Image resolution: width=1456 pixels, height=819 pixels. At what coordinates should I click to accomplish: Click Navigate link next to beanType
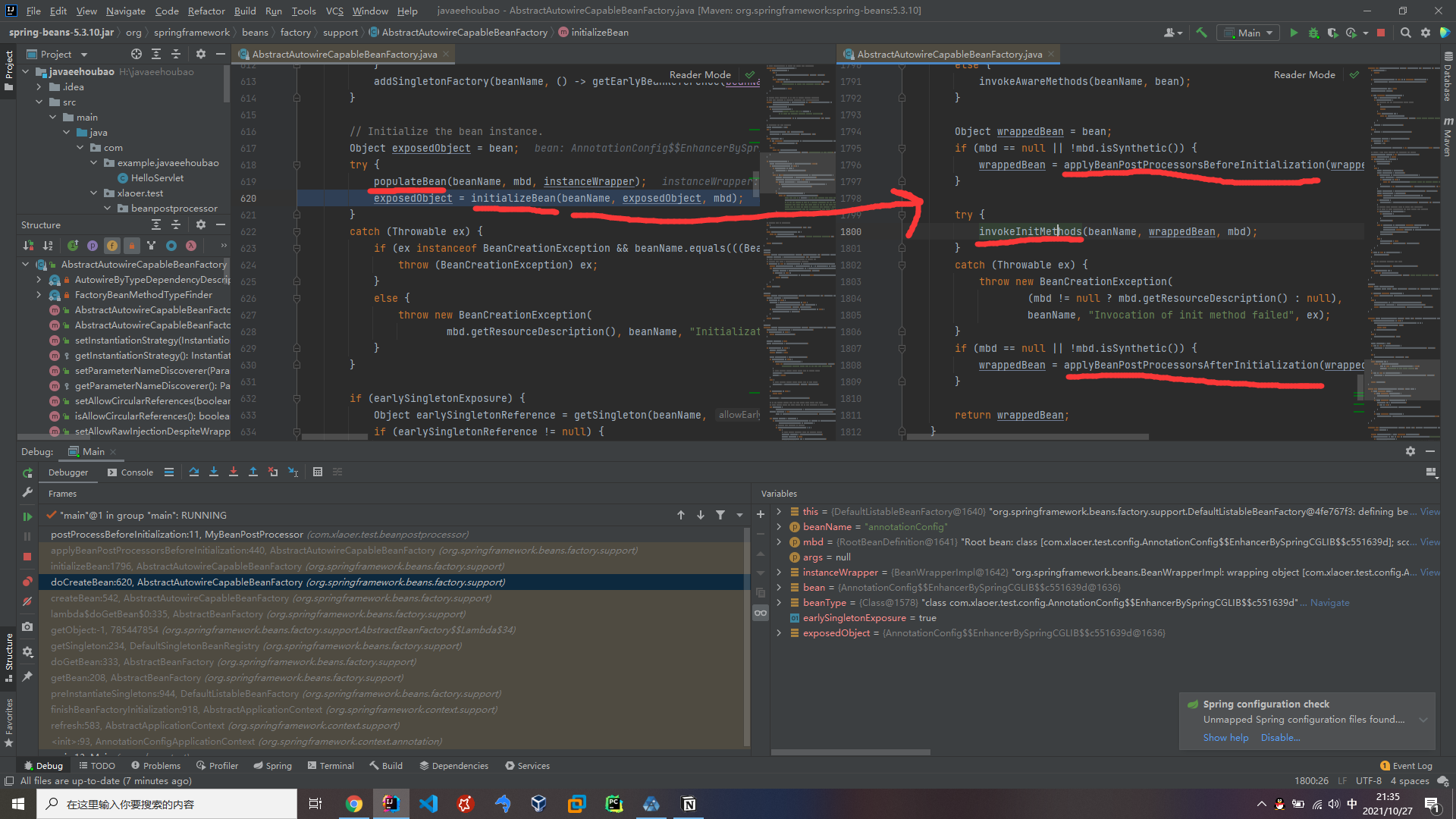1329,602
